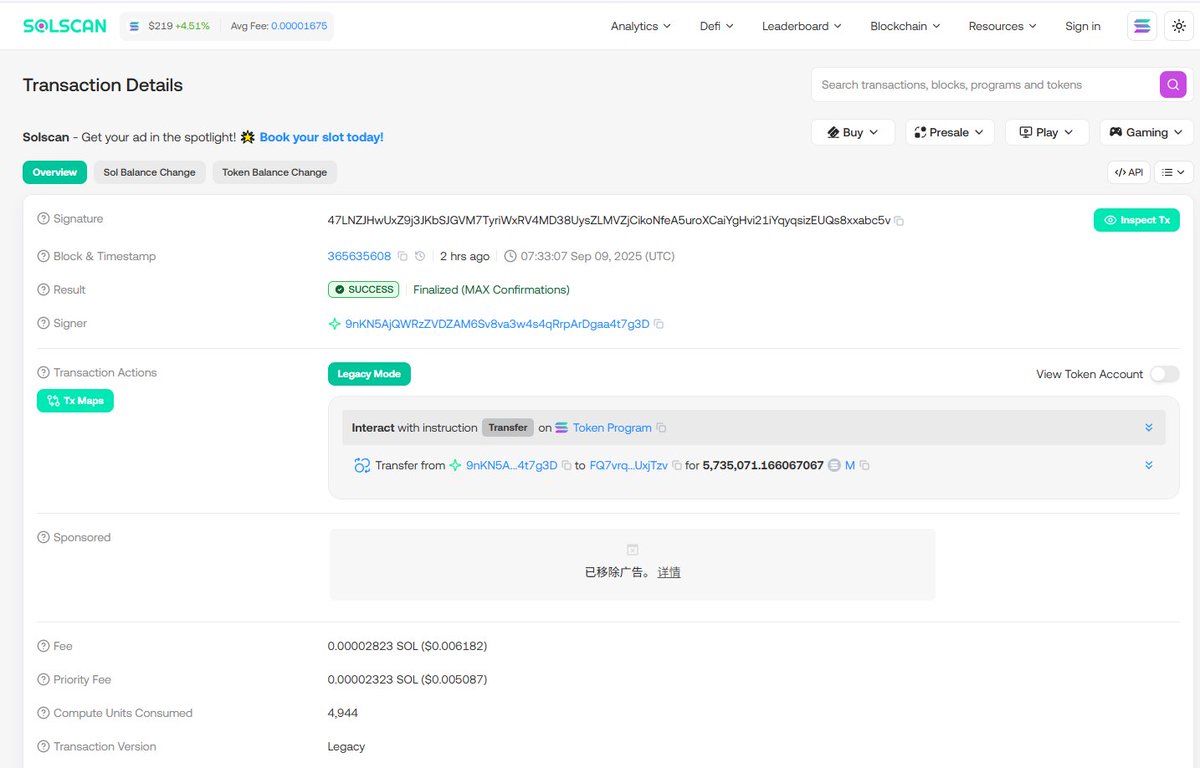
Task: Click the clock icon beside block number
Action: click(420, 257)
